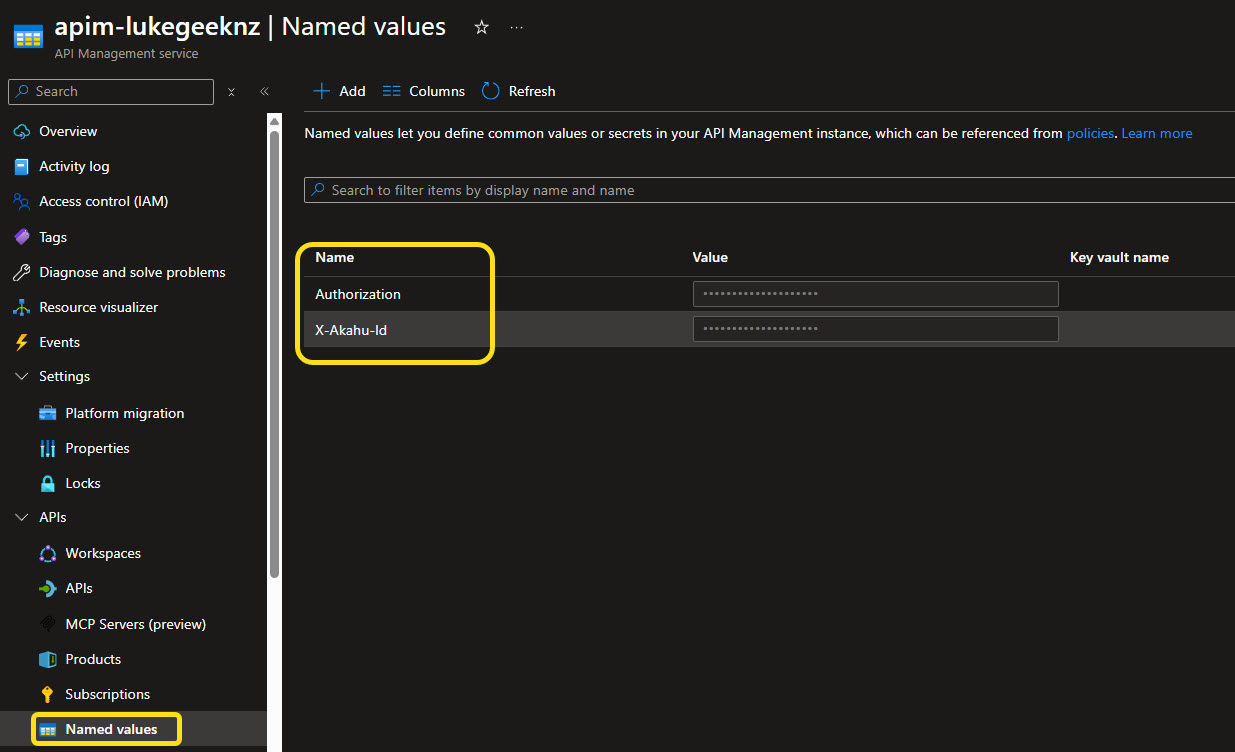Open Named values in the sidebar
The width and height of the screenshot is (1235, 752).
coord(111,729)
